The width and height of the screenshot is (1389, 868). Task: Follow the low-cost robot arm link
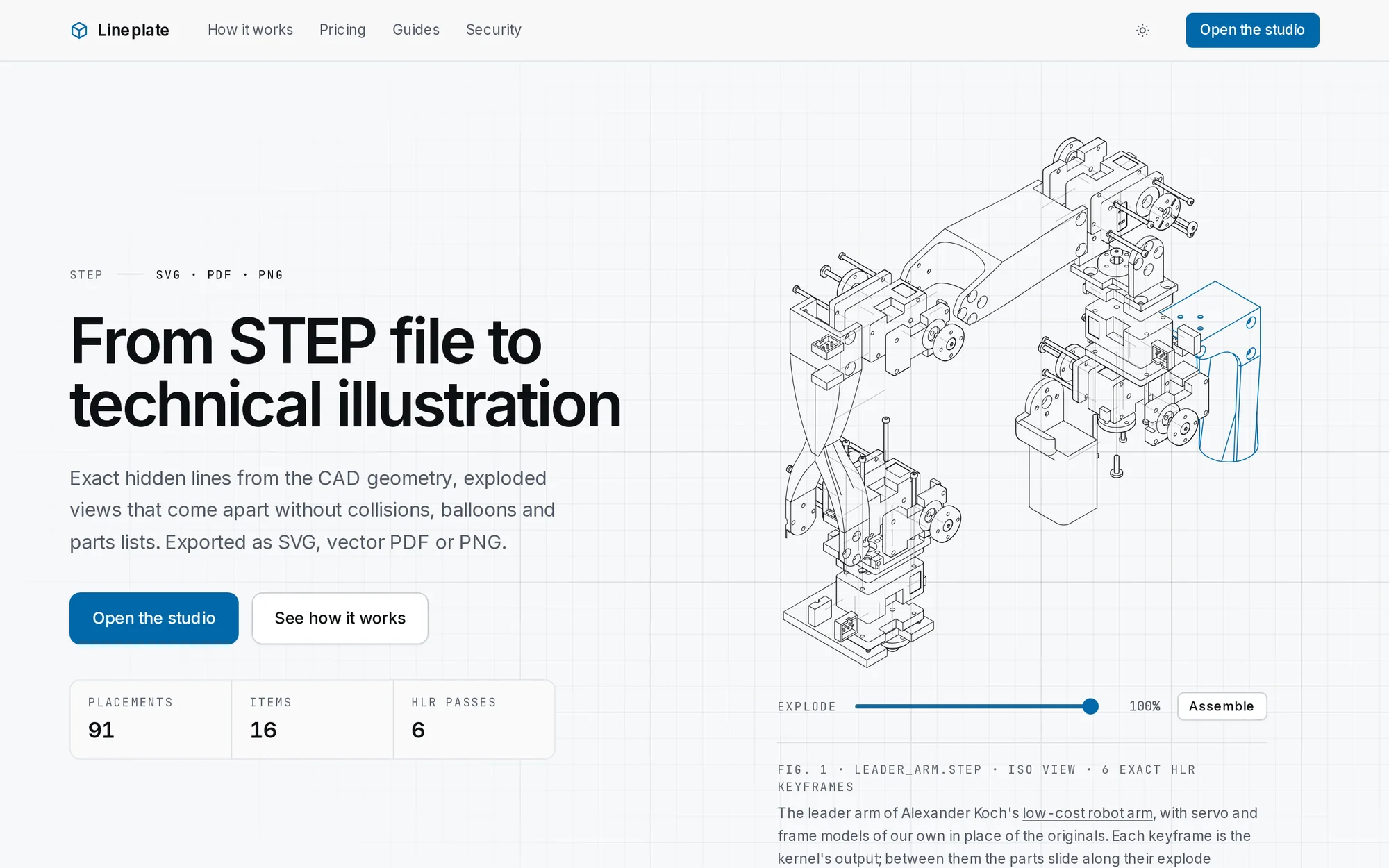(1088, 812)
